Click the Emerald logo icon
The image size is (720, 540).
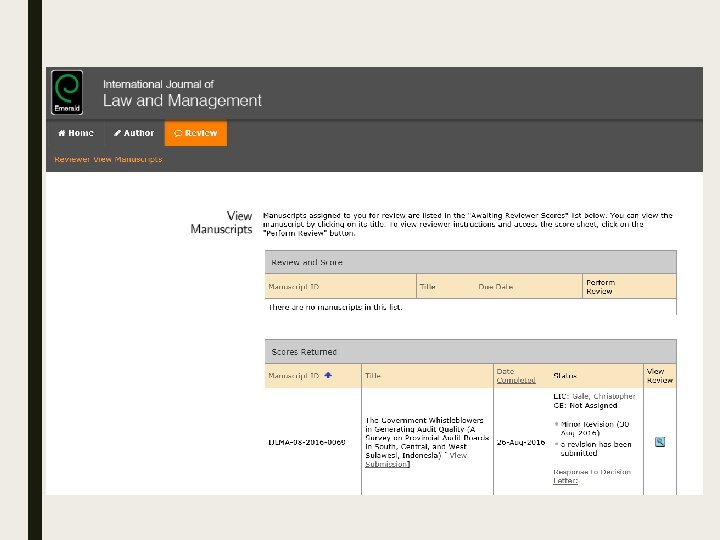(67, 92)
